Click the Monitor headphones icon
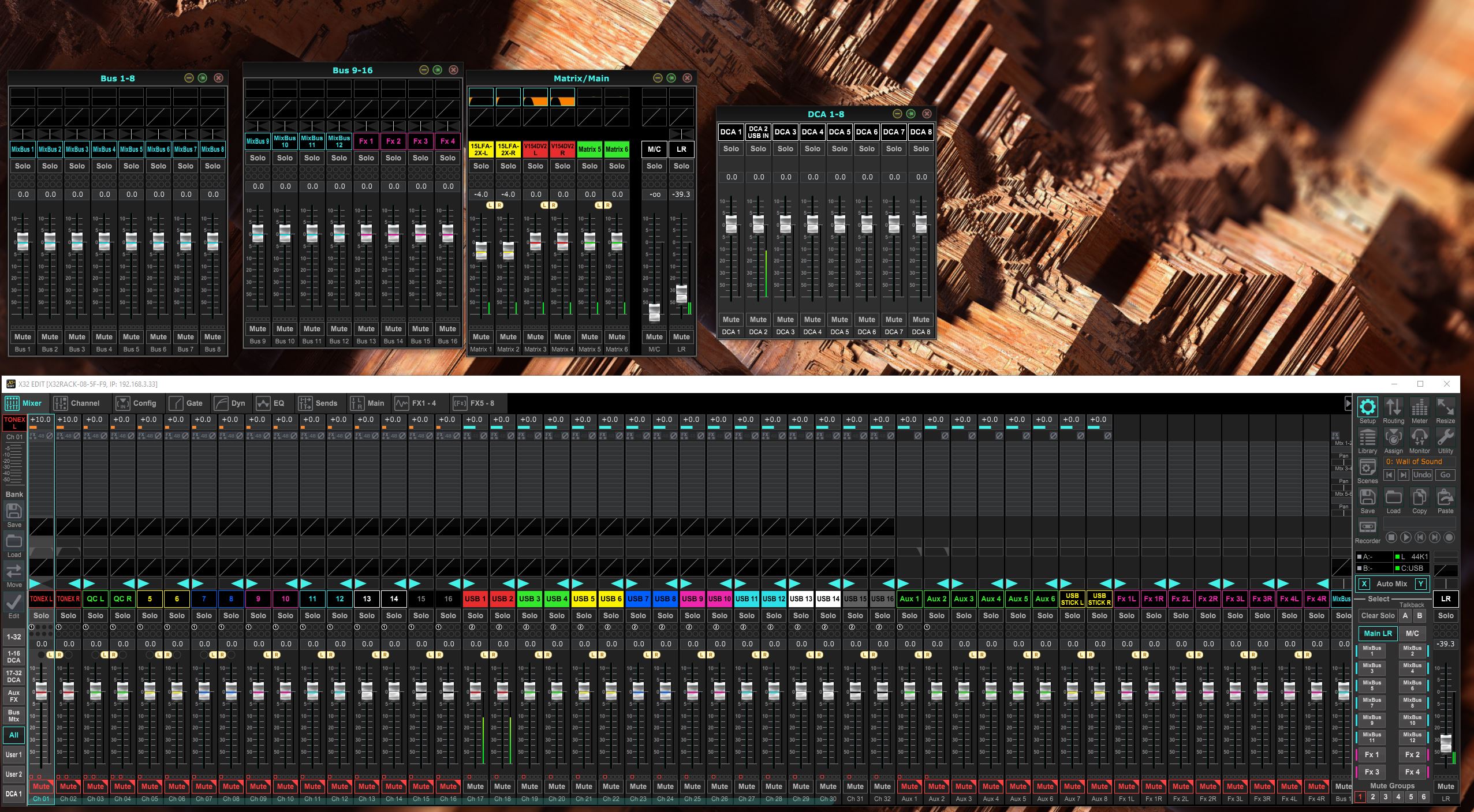The image size is (1474, 812). click(x=1419, y=437)
